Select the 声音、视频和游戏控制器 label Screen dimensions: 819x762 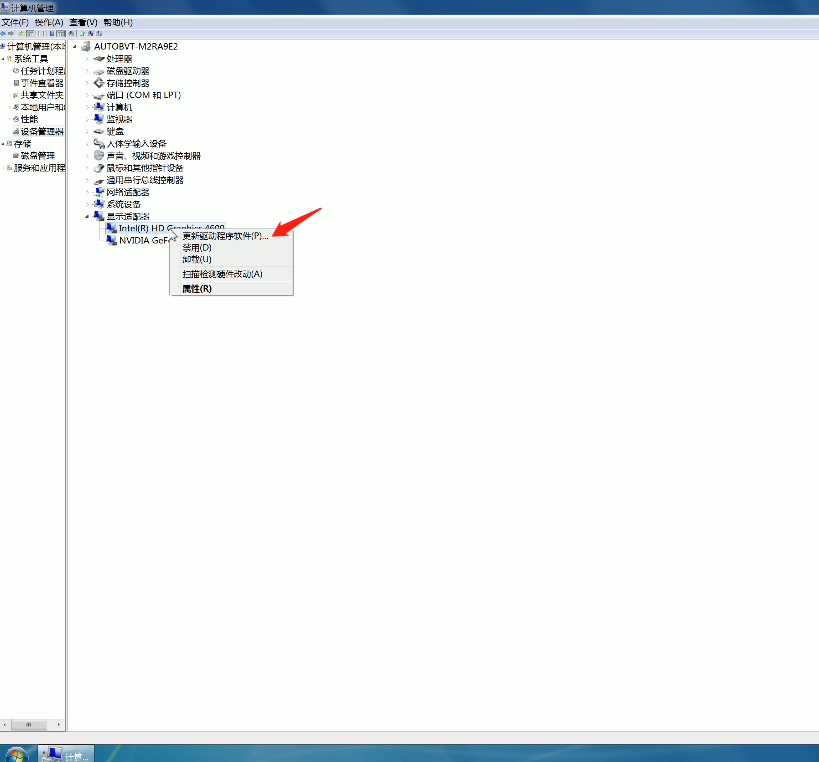click(x=154, y=156)
